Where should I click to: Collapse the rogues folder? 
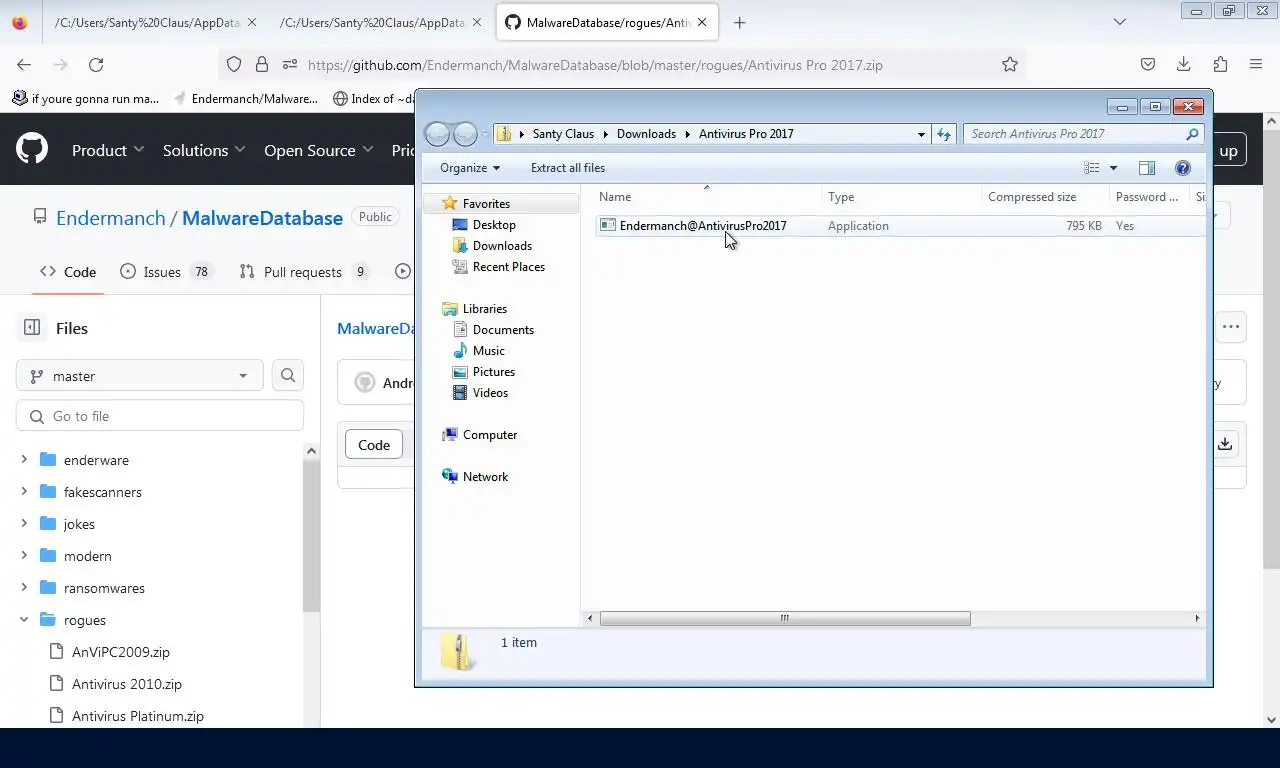pos(24,620)
